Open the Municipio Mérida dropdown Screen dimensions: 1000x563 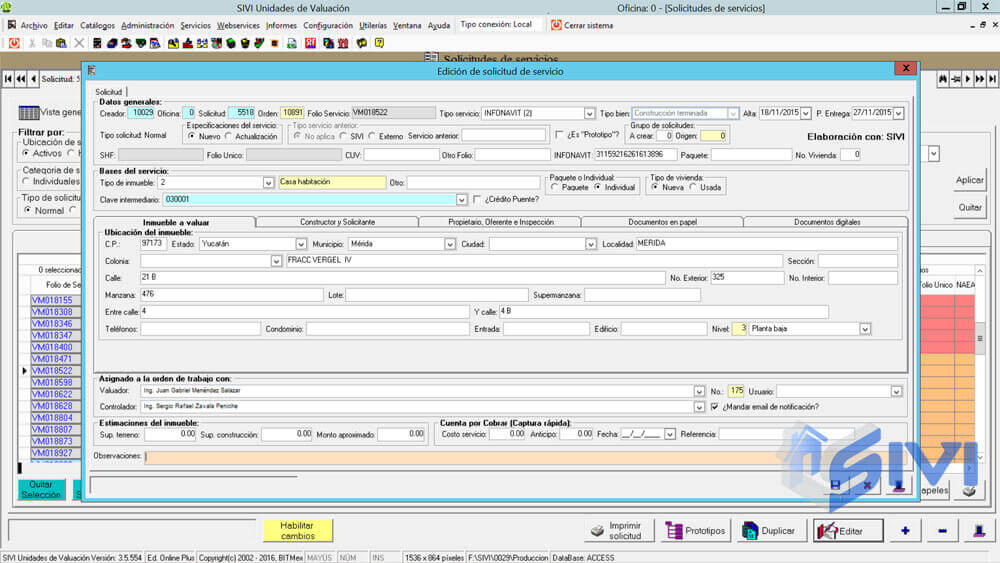[x=450, y=244]
